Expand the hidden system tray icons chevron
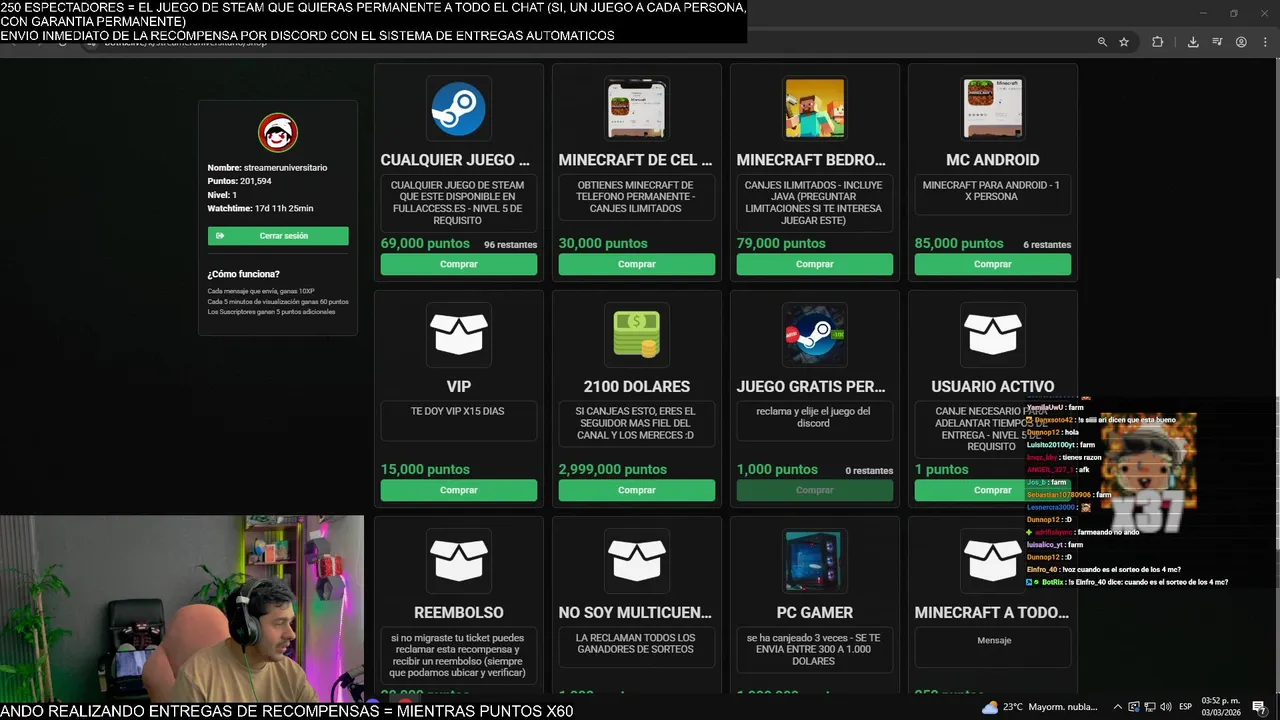The height and width of the screenshot is (720, 1280). [1117, 707]
